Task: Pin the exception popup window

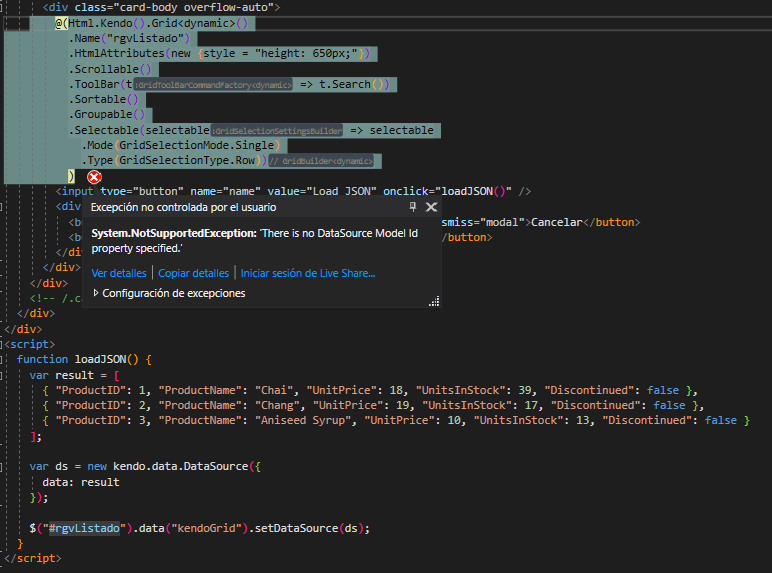Action: click(x=413, y=207)
